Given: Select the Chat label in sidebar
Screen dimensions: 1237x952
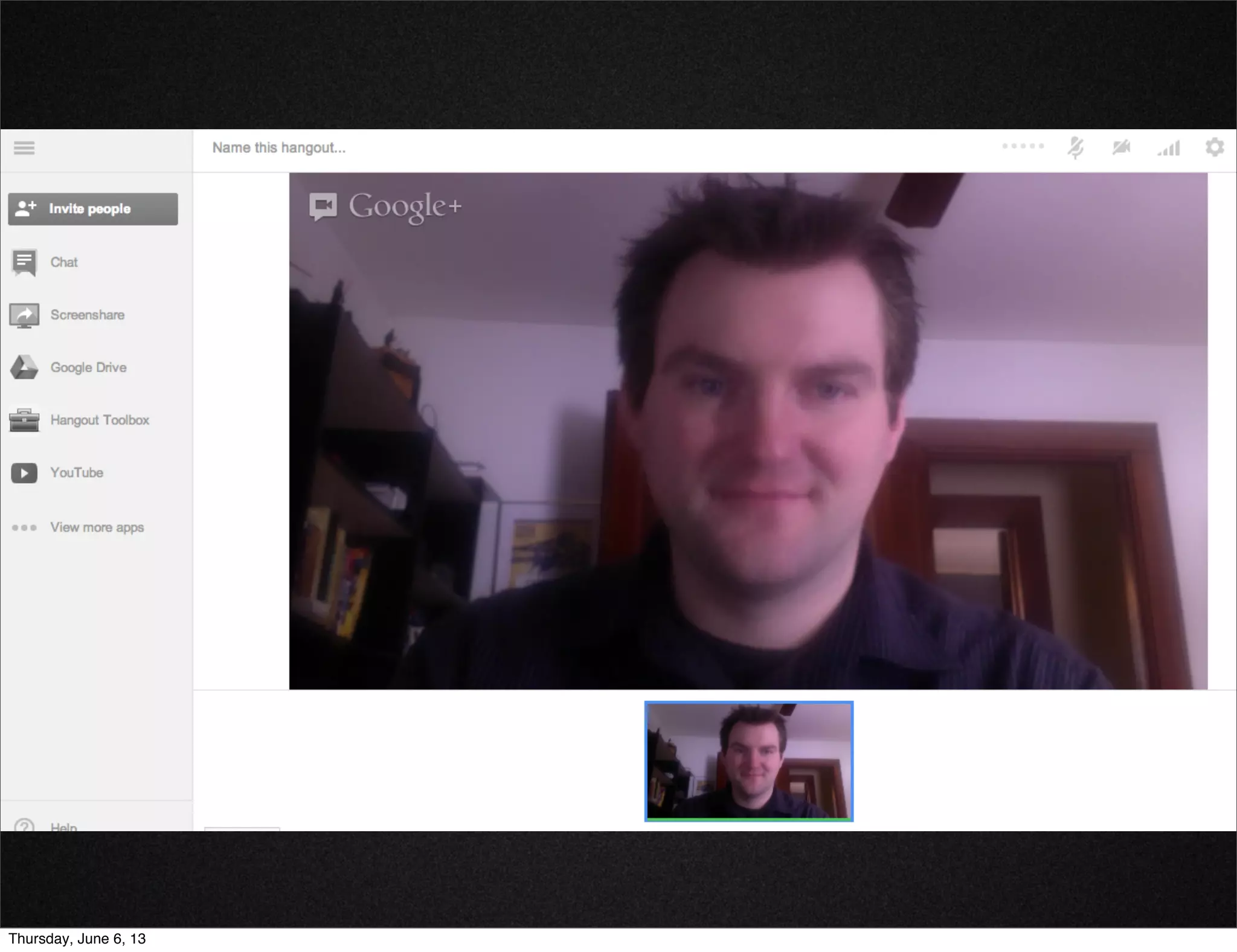Looking at the screenshot, I should click(x=64, y=262).
